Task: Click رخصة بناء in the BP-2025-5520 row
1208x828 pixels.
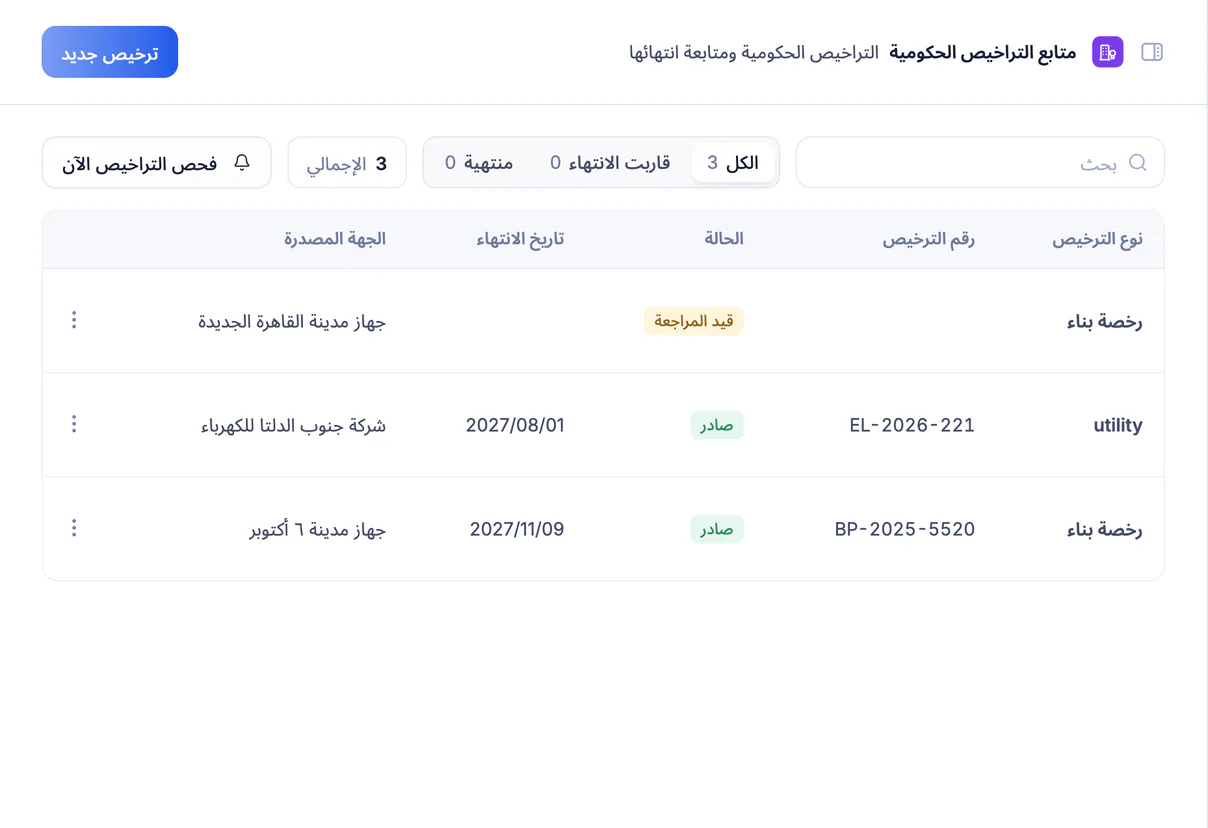Action: (1105, 530)
